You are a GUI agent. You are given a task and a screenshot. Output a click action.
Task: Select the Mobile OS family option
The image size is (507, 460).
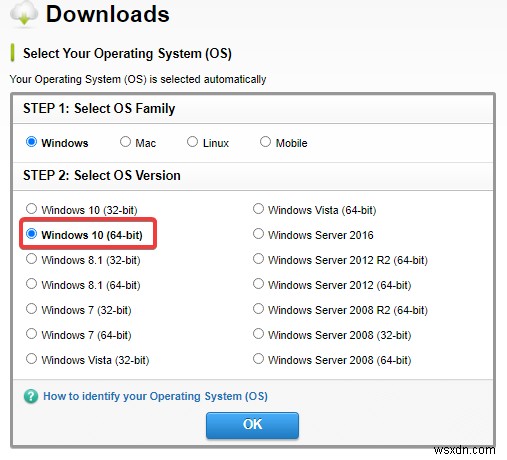pos(265,142)
